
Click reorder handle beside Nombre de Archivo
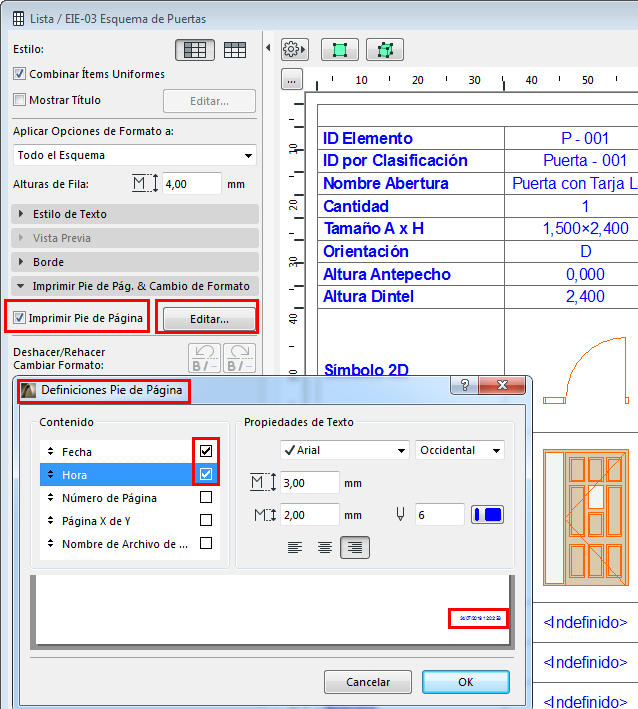point(51,543)
